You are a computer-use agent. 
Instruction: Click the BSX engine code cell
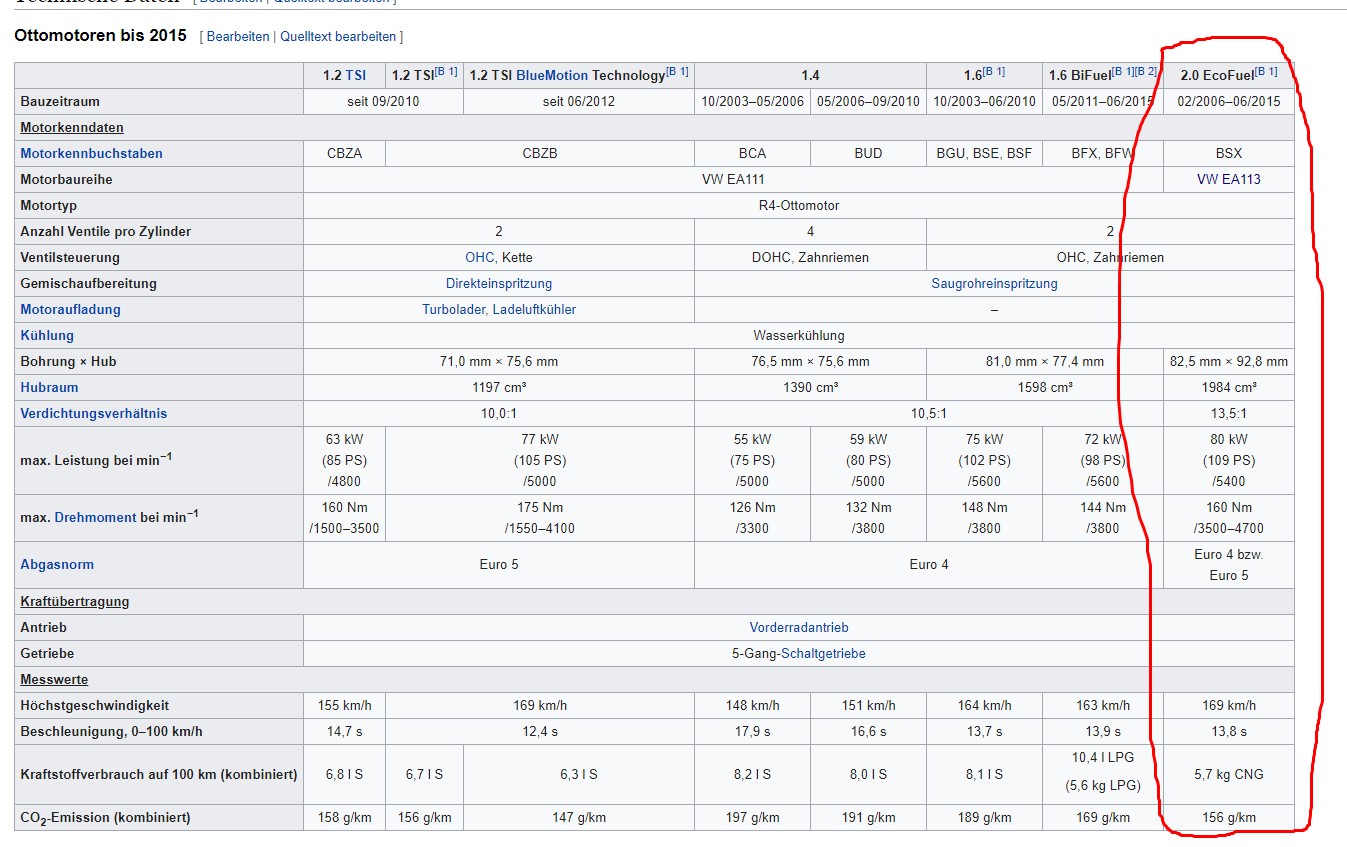(1229, 153)
